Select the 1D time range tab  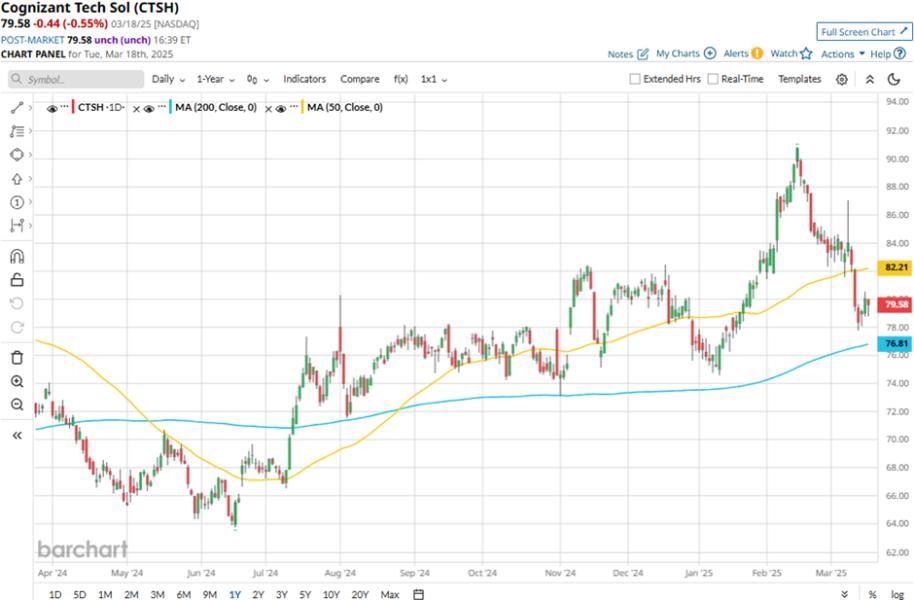pyautogui.click(x=55, y=594)
